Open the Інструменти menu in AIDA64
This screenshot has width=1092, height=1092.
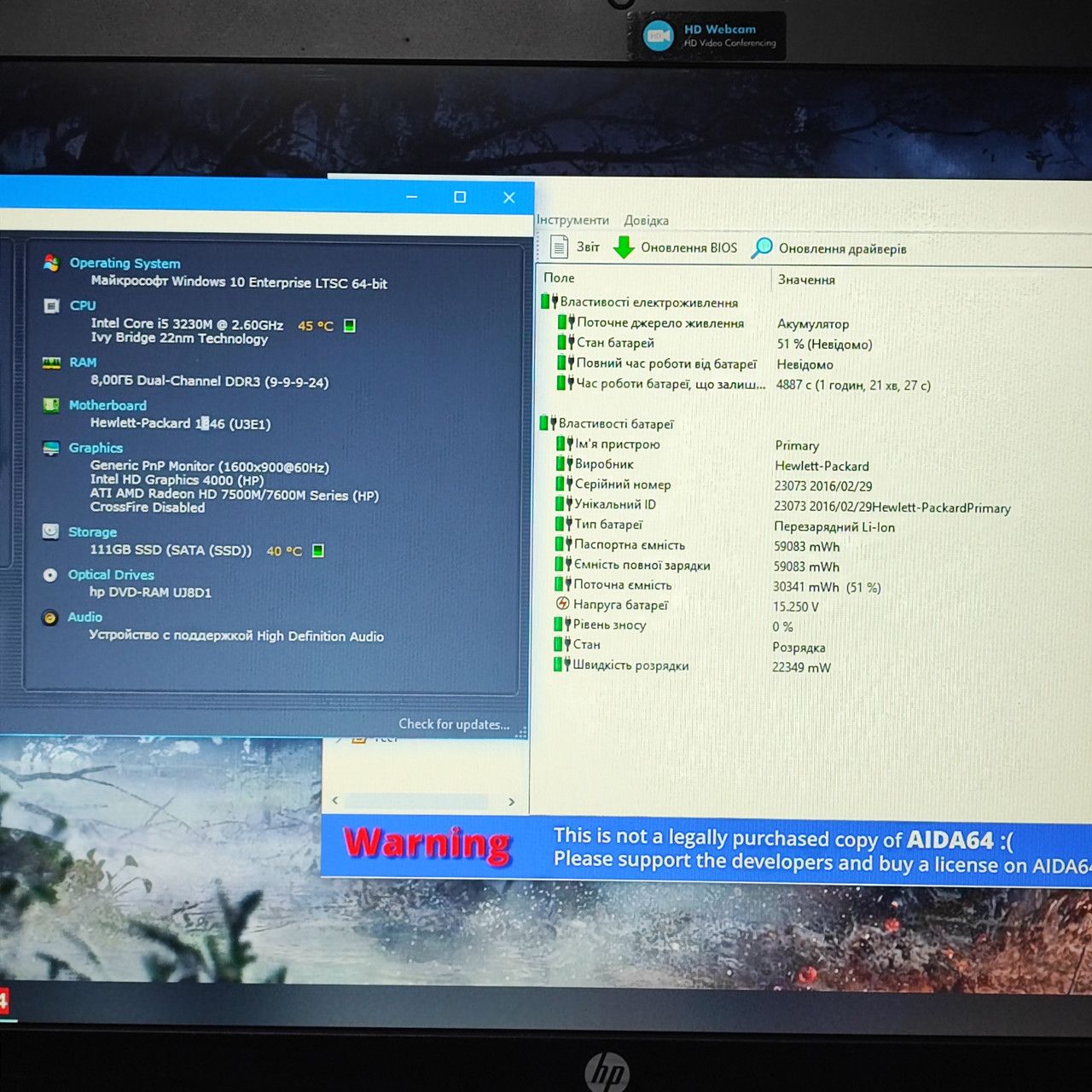572,220
